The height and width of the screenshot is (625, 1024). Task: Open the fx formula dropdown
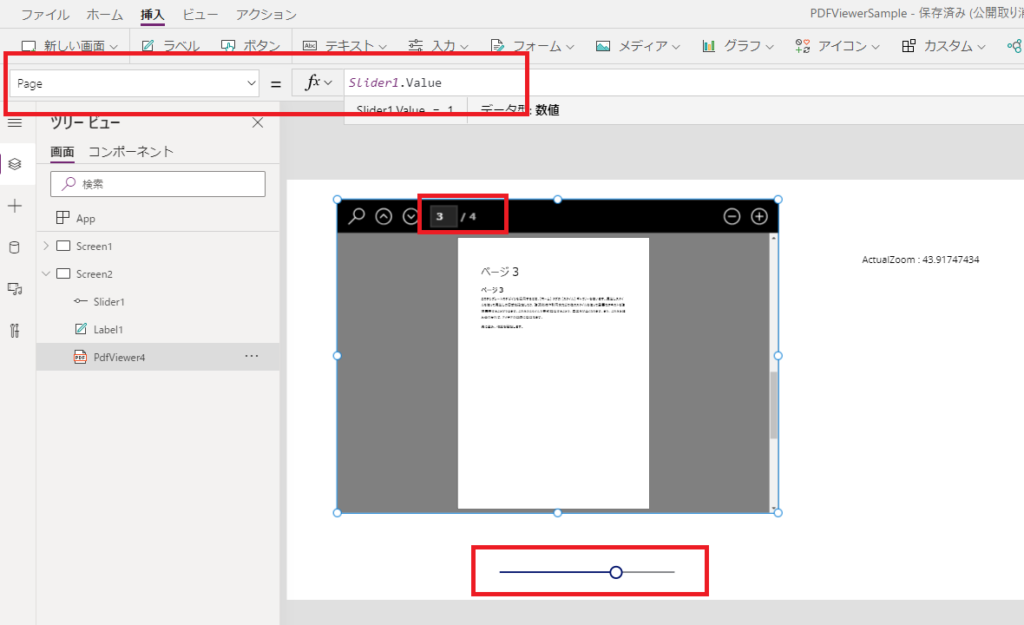coord(319,82)
